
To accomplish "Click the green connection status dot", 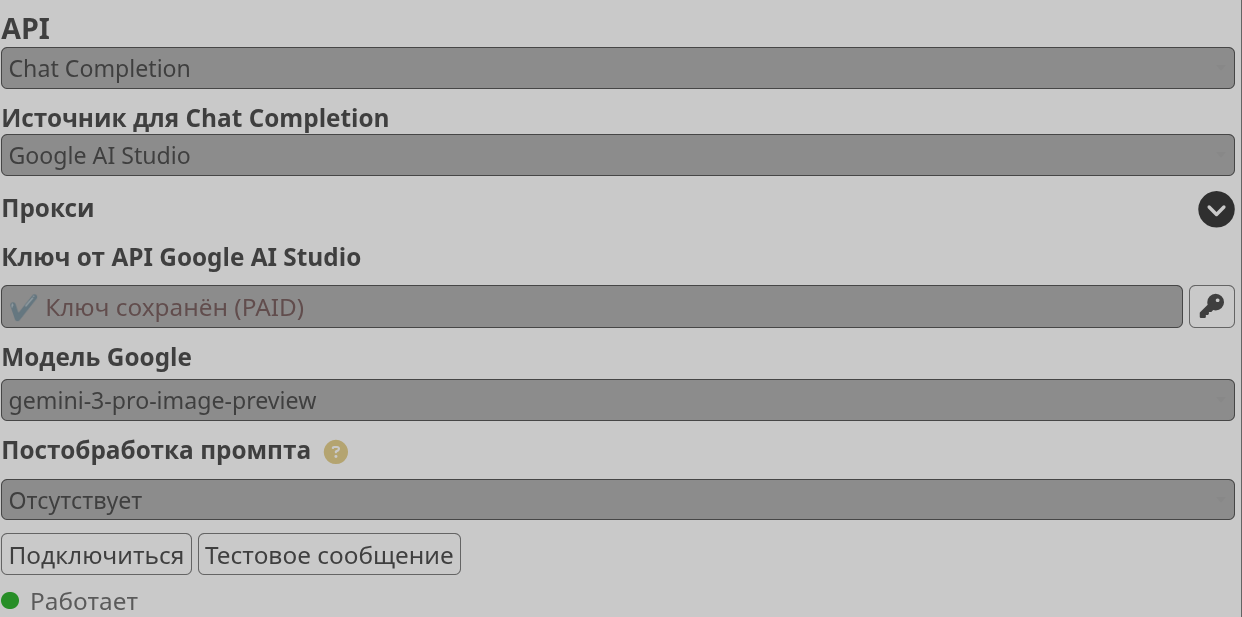I will [x=10, y=601].
